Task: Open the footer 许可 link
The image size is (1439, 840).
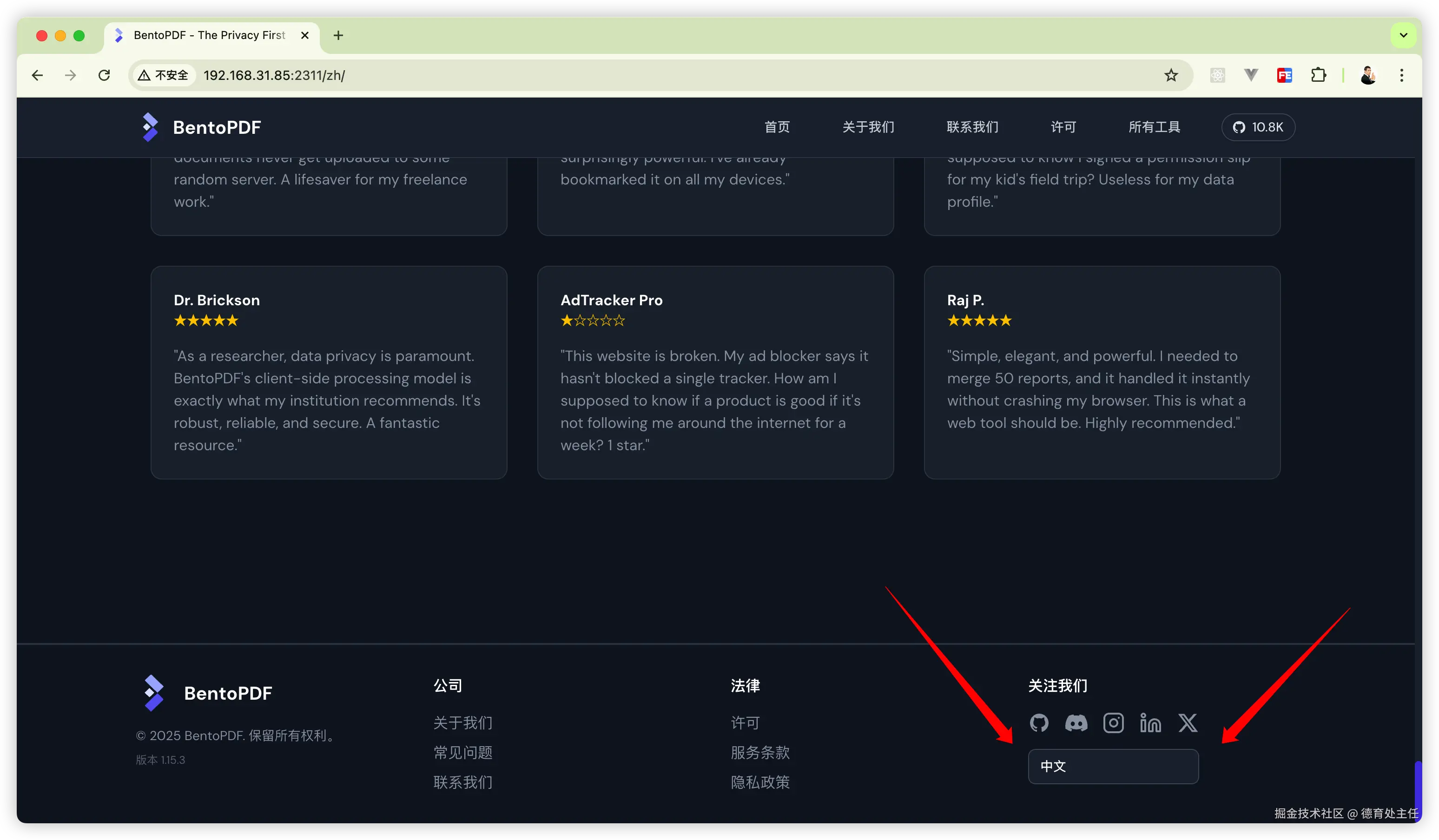Action: coord(745,723)
